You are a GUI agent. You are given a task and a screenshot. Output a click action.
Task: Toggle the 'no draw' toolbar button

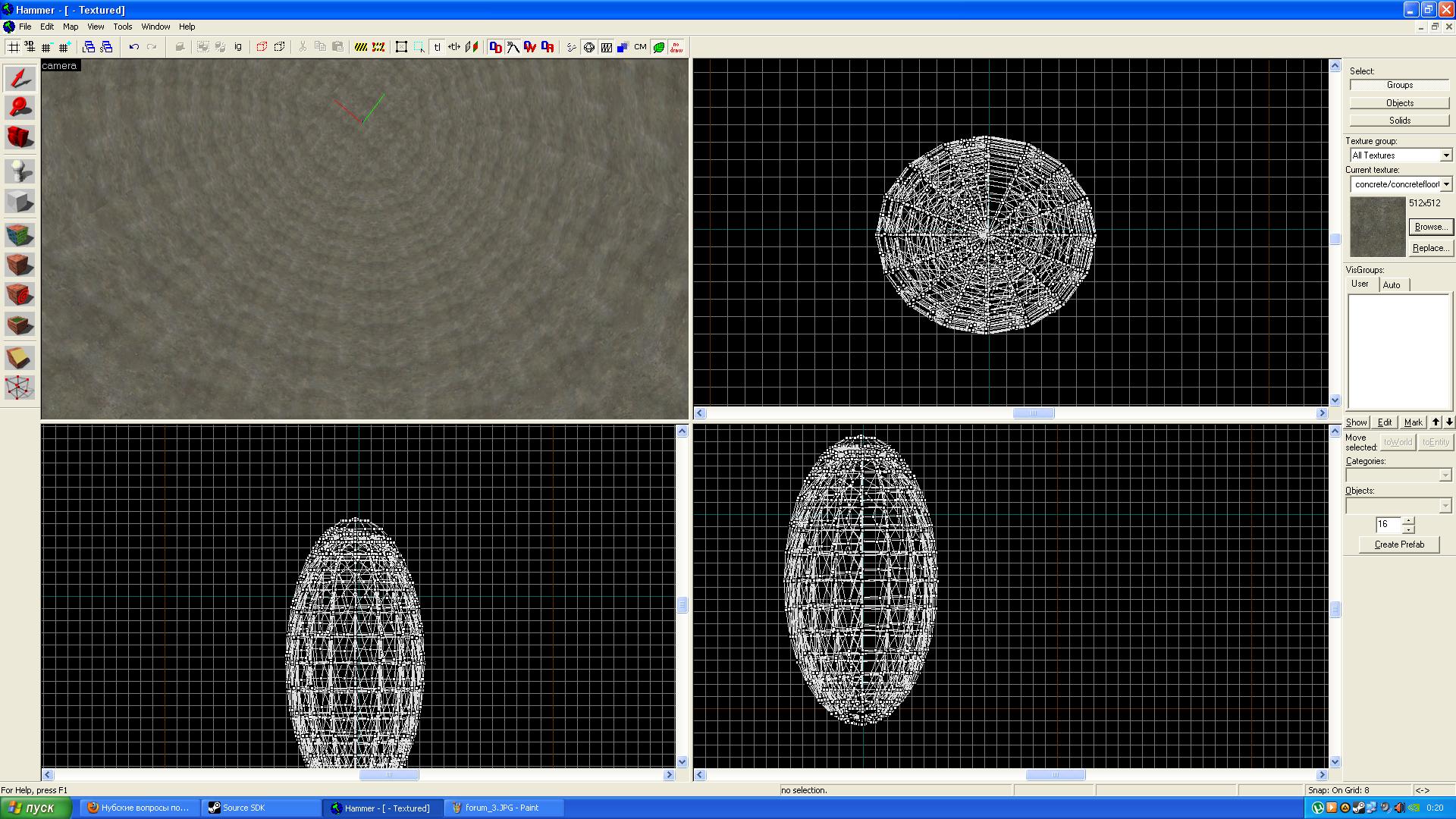pyautogui.click(x=676, y=47)
